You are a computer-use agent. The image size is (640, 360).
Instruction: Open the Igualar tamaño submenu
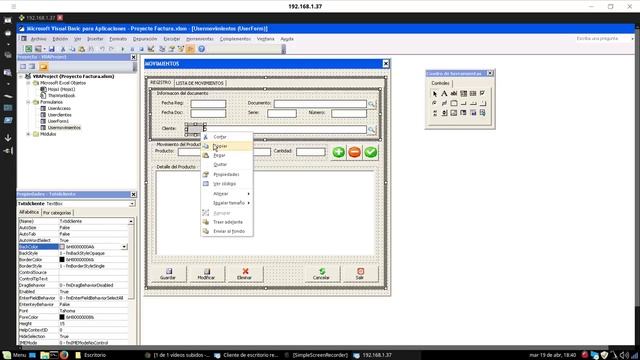point(227,203)
